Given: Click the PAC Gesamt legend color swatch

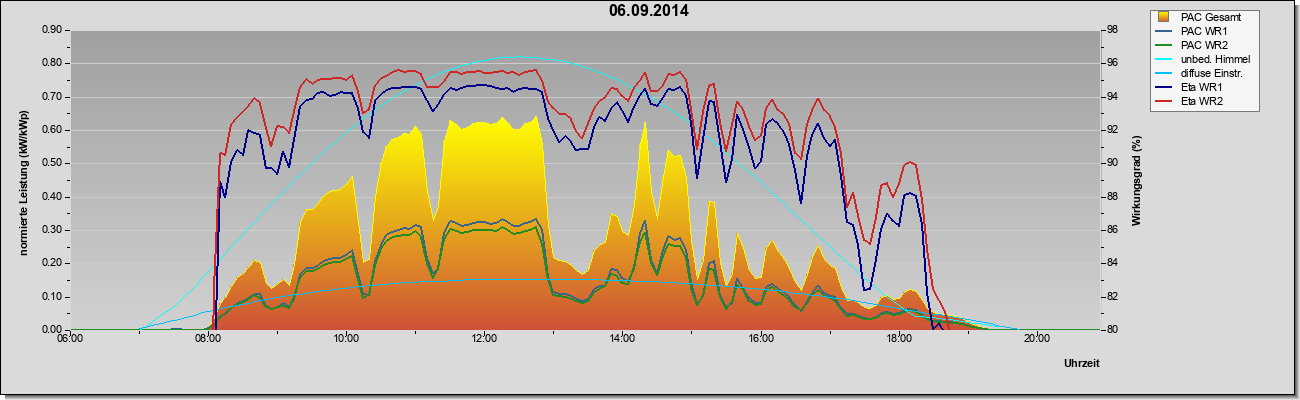Looking at the screenshot, I should 1165,17.
